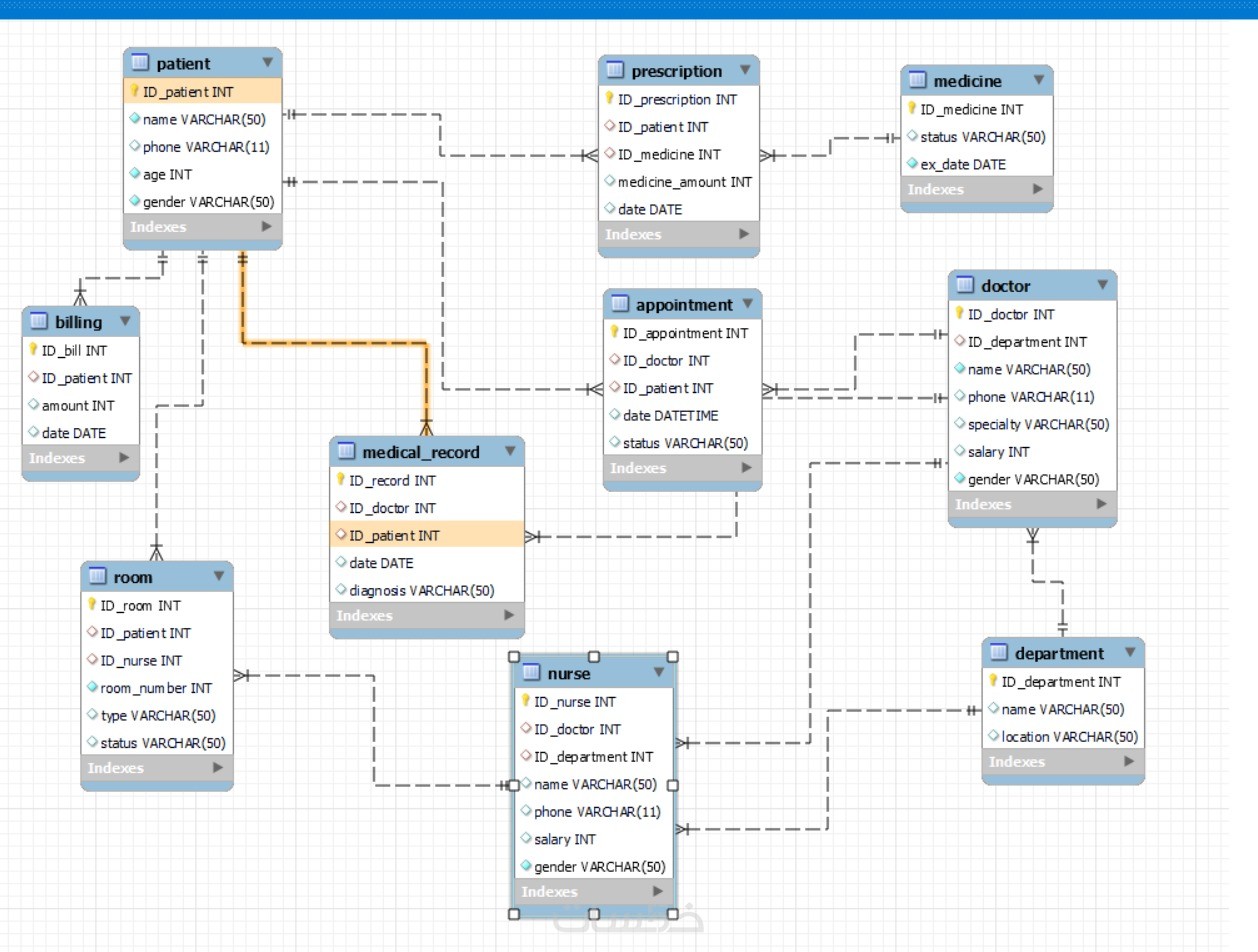Click the billing table icon

[x=39, y=322]
